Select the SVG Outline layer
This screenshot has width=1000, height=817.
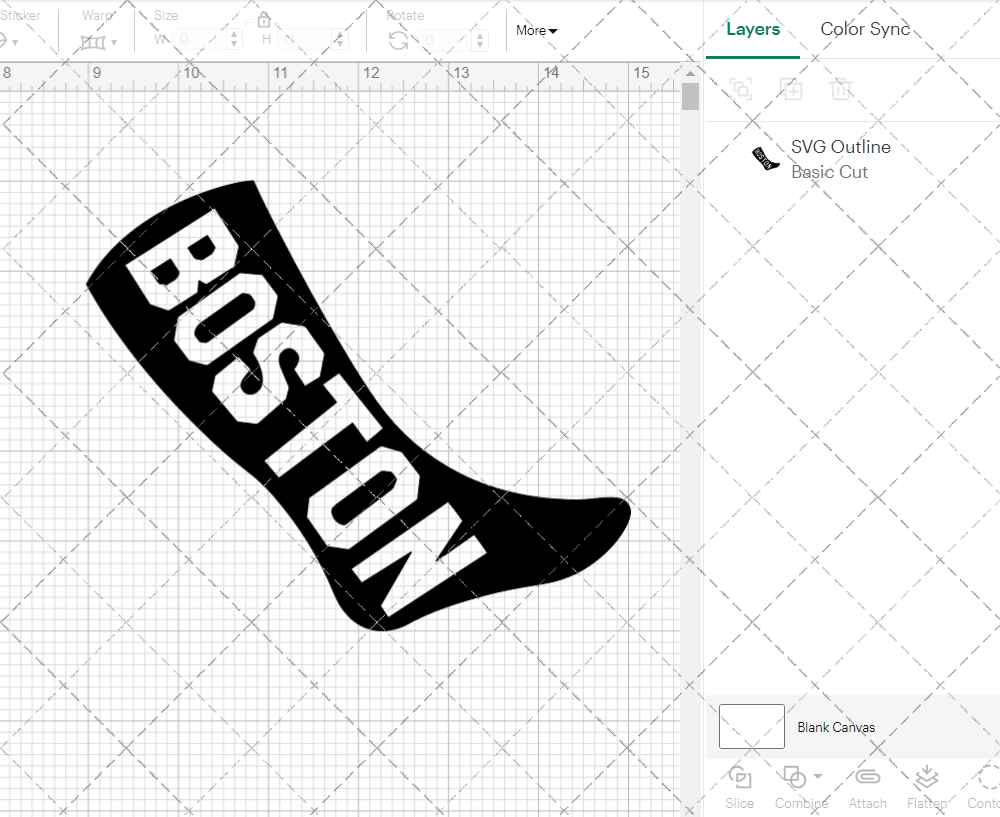[840, 159]
